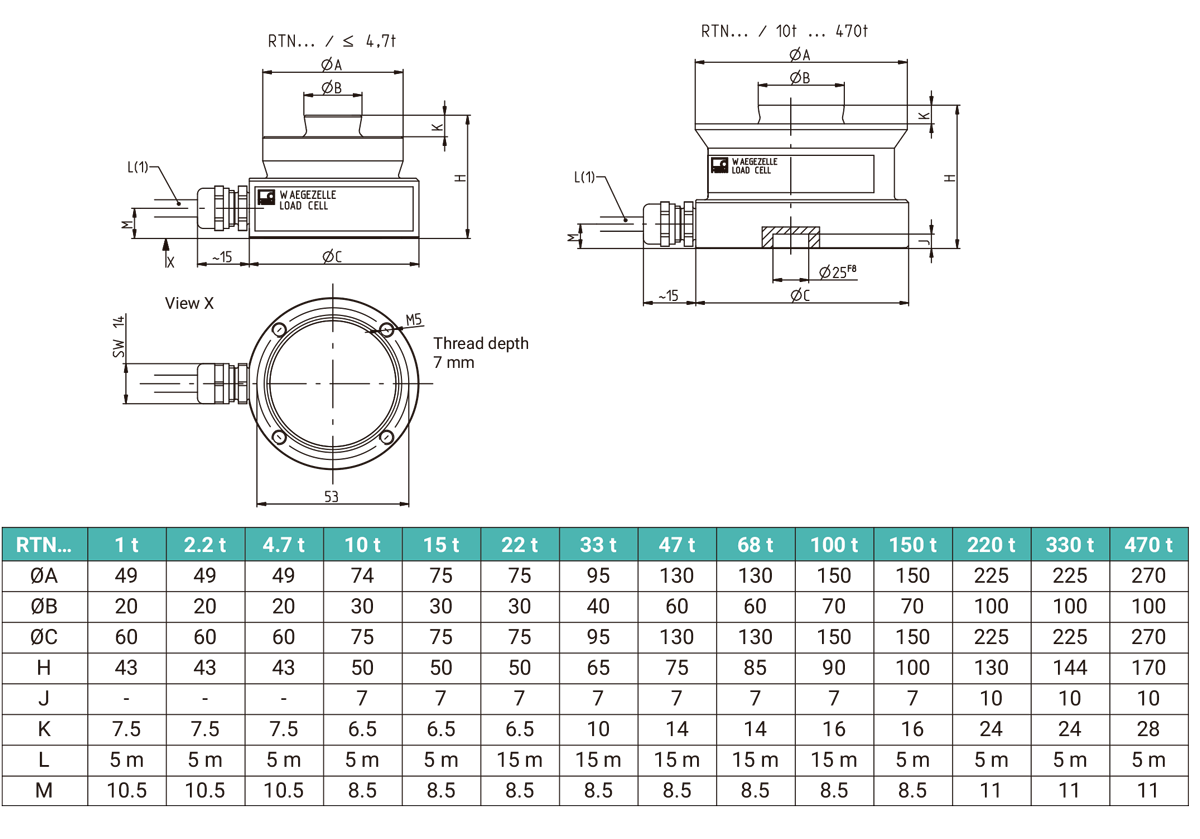Viewport: 1200px width, 839px height.
Task: Click the "Thread depth 7 mm" note
Action: pyautogui.click(x=481, y=352)
